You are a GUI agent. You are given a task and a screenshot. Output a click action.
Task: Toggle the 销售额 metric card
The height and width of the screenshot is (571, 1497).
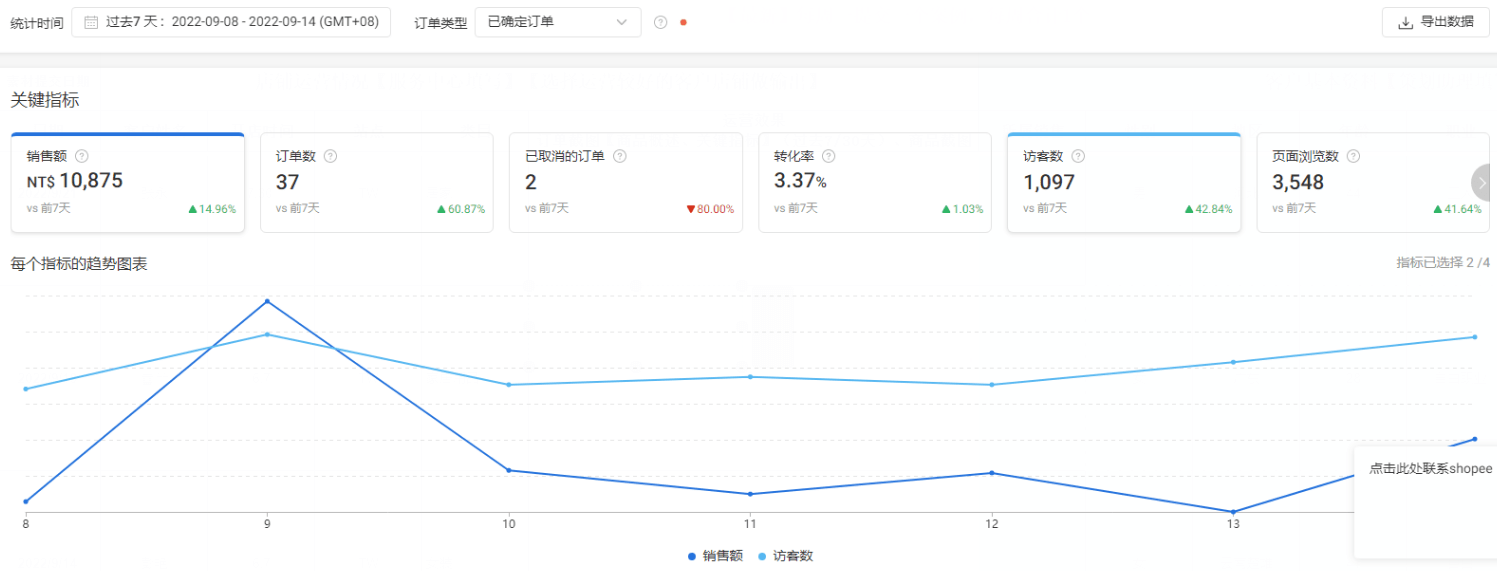pos(127,183)
